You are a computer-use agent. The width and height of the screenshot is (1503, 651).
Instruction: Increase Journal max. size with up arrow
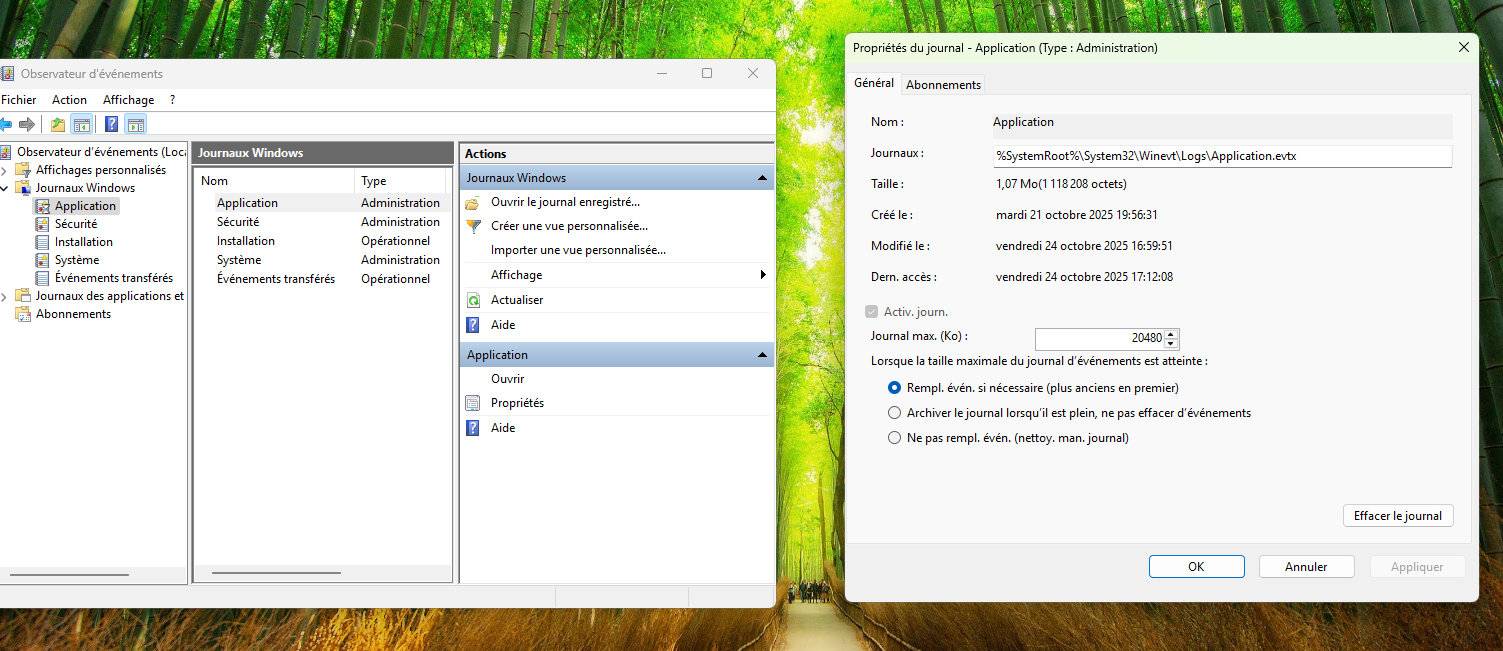point(1172,334)
